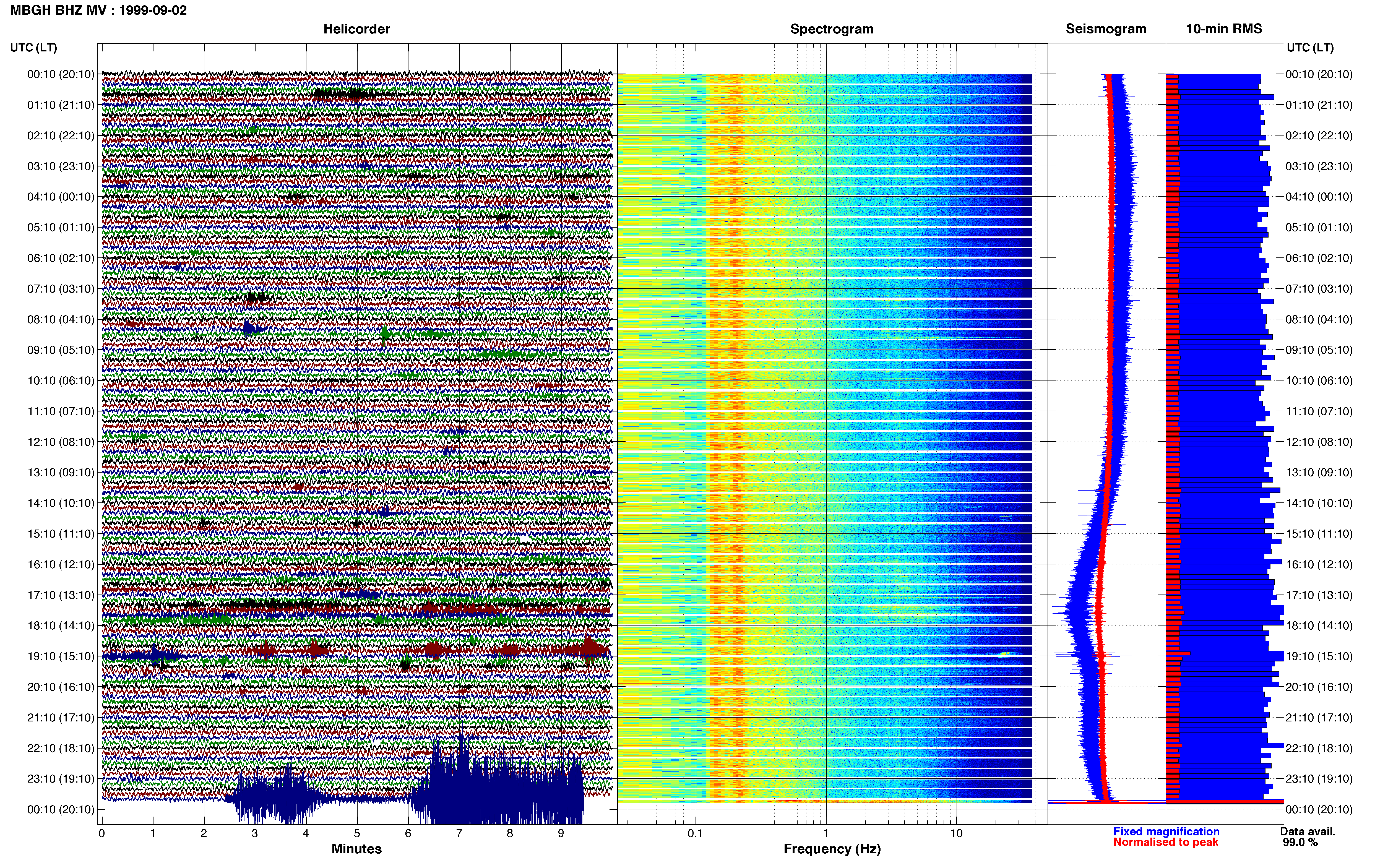1388x868 pixels.
Task: Click the right 'UTC (LT)' axis label
Action: coord(1310,48)
